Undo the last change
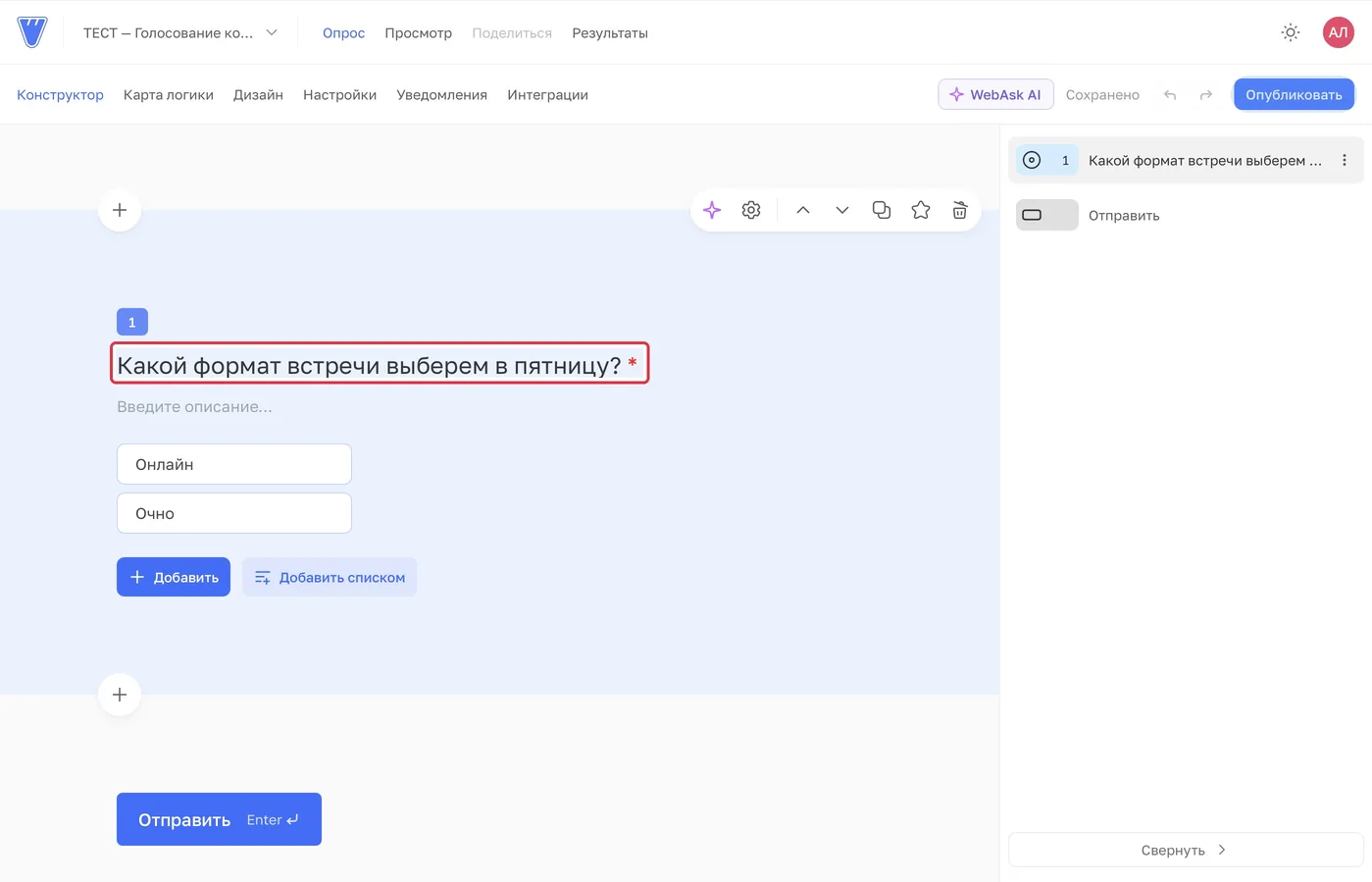 coord(1170,95)
